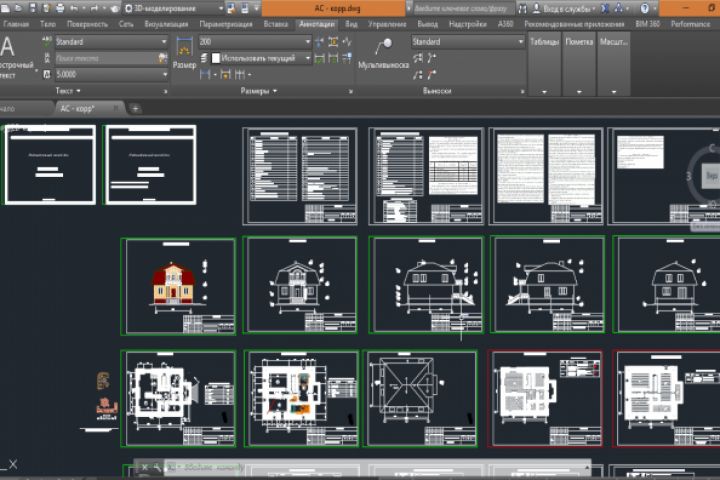This screenshot has width=720, height=480.
Task: Click the Save As icon
Action: point(46,8)
